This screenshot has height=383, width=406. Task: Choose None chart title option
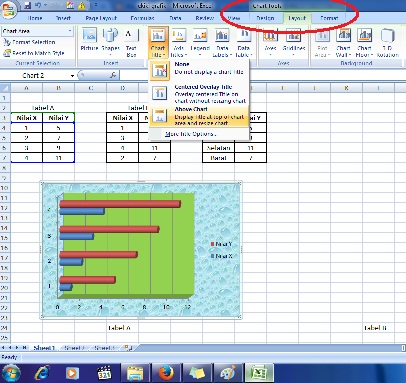(199, 70)
